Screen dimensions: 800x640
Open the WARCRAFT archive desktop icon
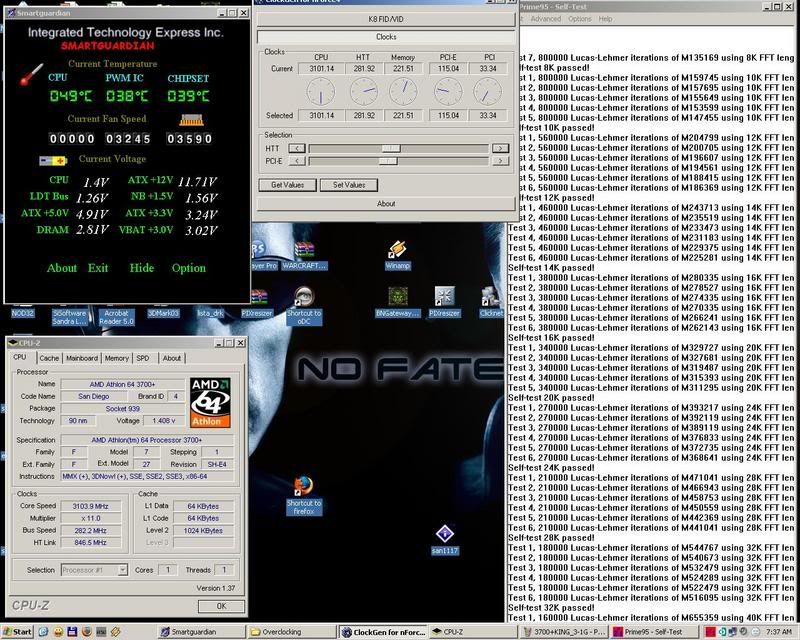304,255
